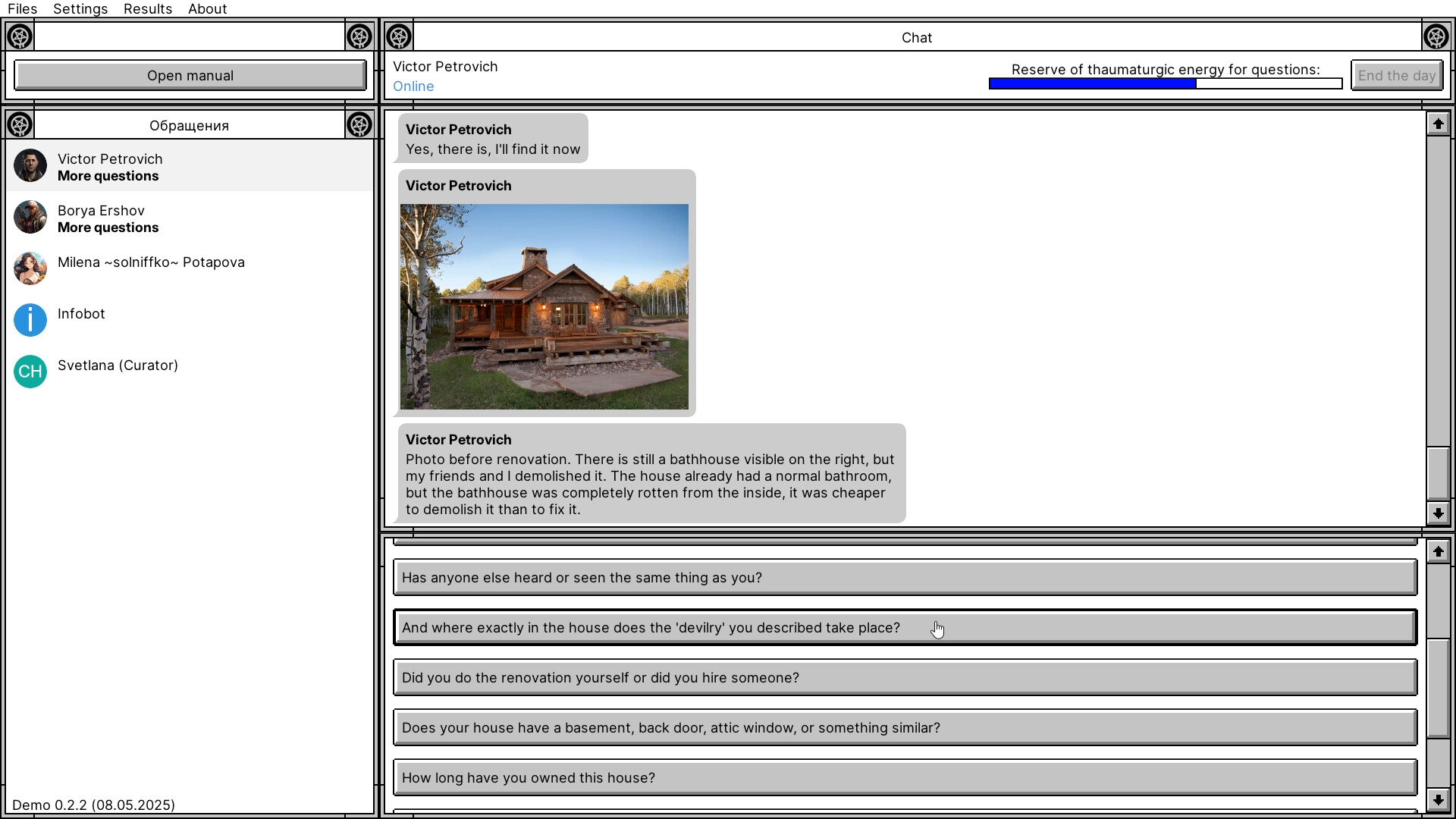The image size is (1456, 819).
Task: View the house renovation photo
Action: click(x=544, y=306)
